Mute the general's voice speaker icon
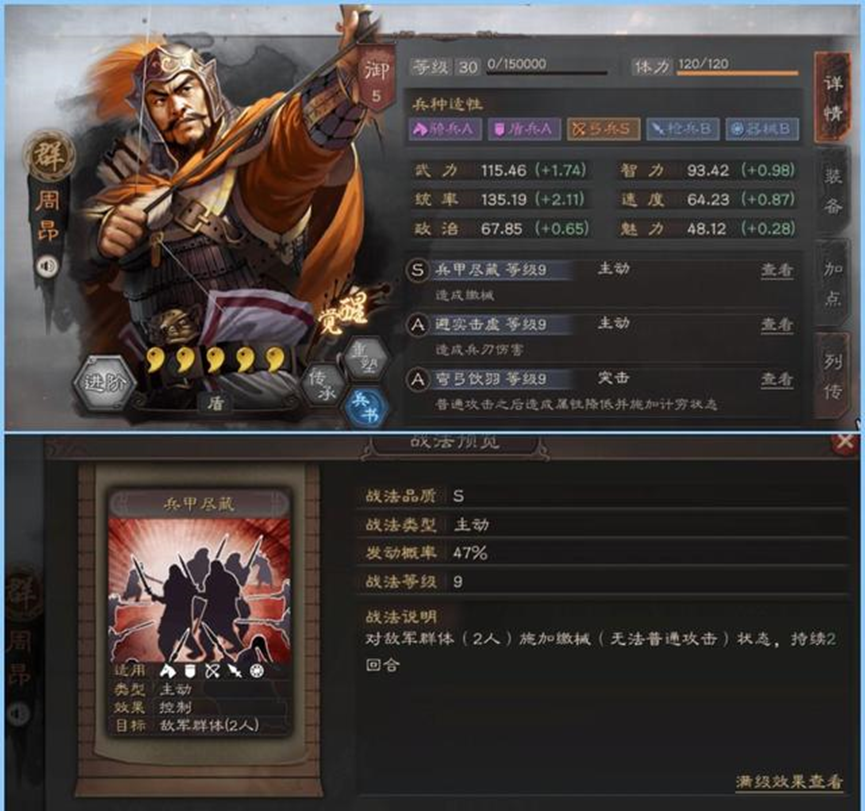 (47, 267)
